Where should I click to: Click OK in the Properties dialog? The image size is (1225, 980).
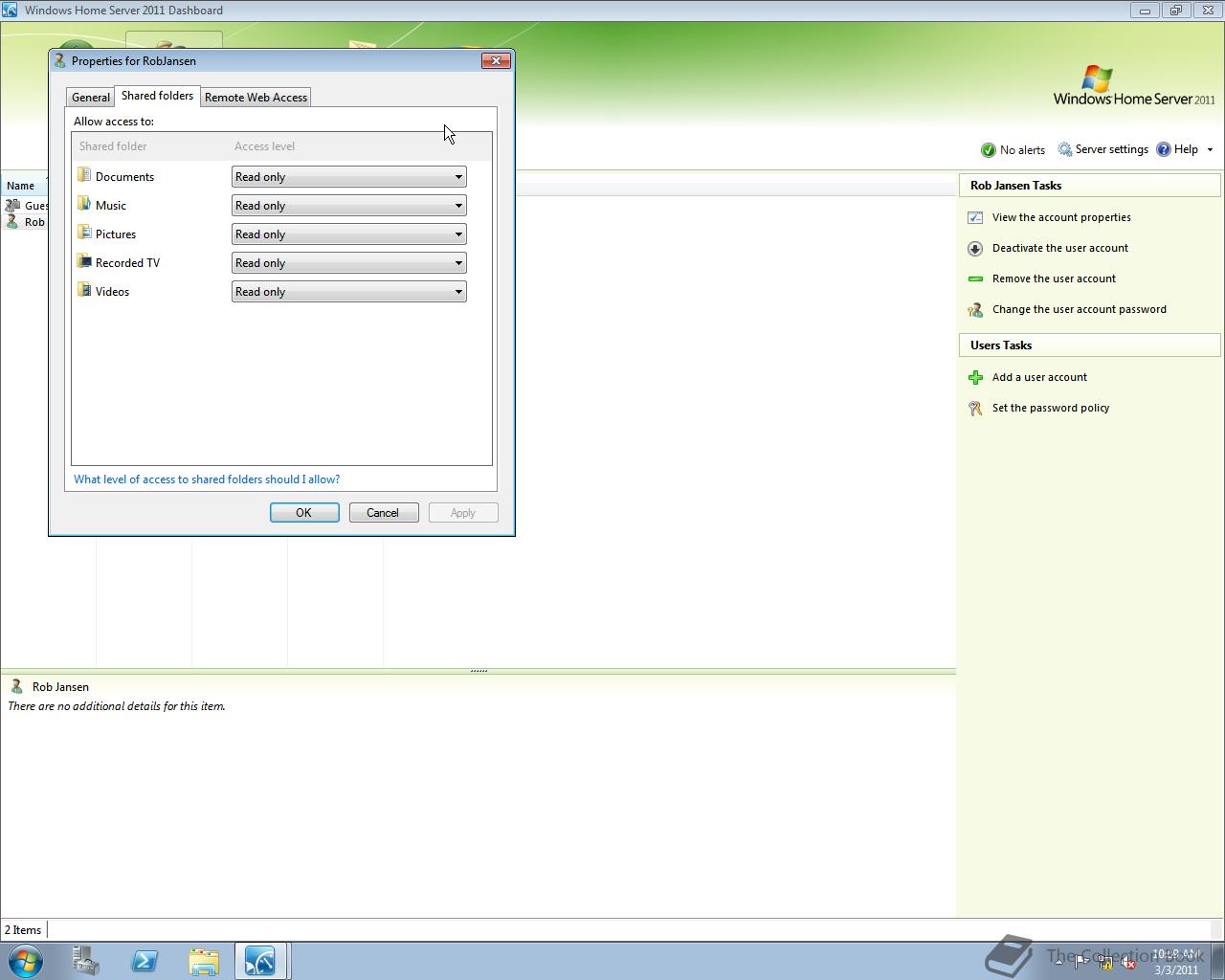click(304, 513)
